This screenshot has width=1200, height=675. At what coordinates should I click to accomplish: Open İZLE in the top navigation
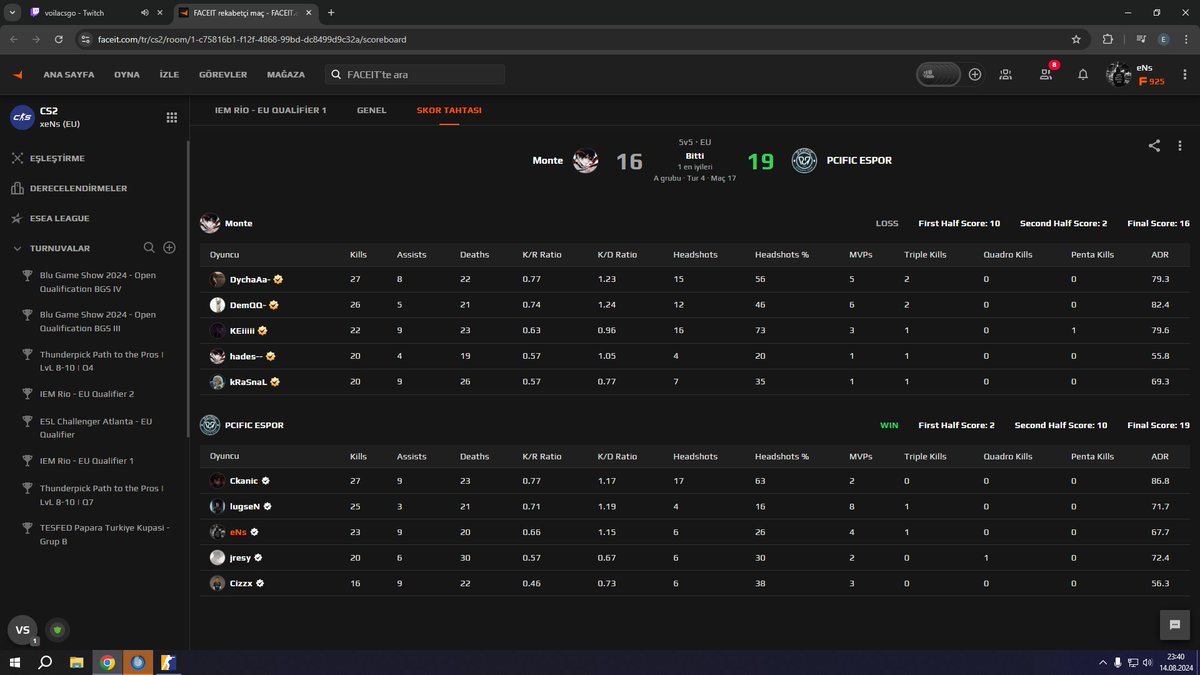click(x=169, y=74)
